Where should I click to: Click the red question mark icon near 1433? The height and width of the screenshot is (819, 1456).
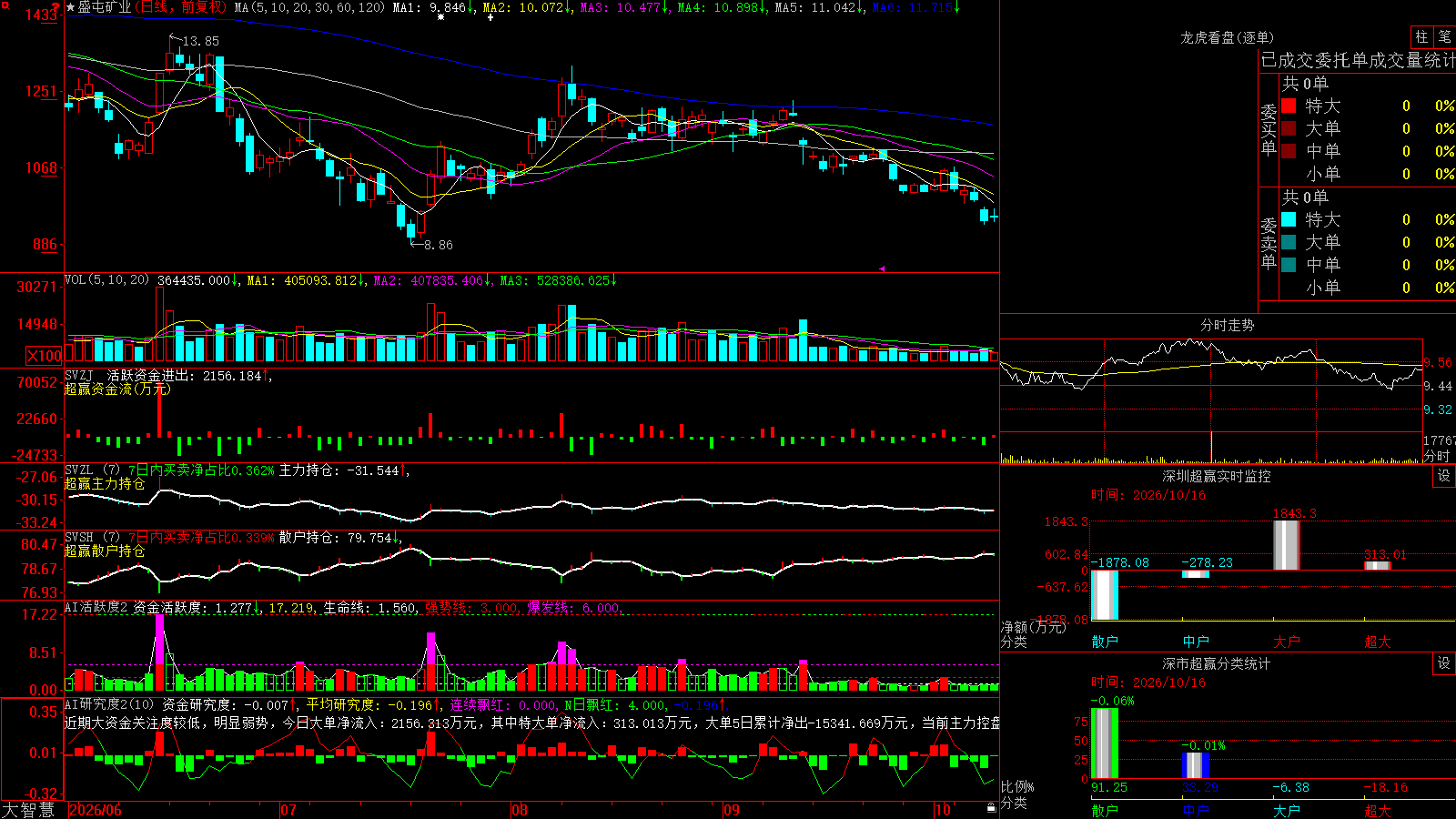[x=56, y=8]
